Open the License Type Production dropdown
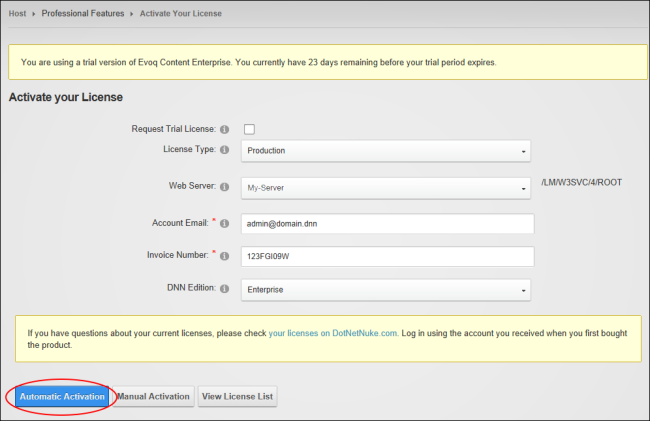The width and height of the screenshot is (650, 421). (386, 151)
